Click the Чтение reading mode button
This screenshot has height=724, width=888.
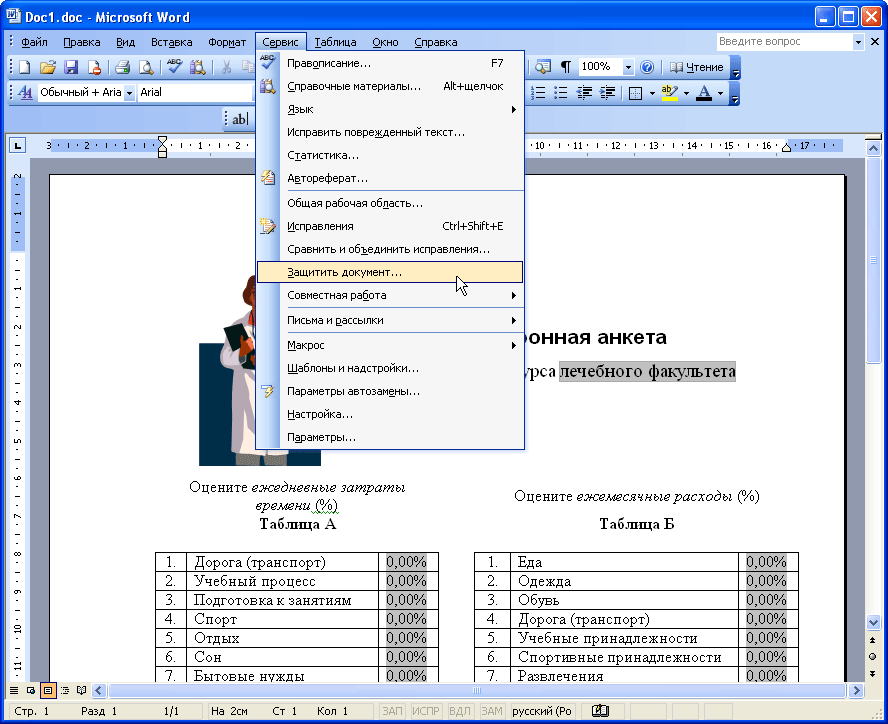[x=697, y=67]
